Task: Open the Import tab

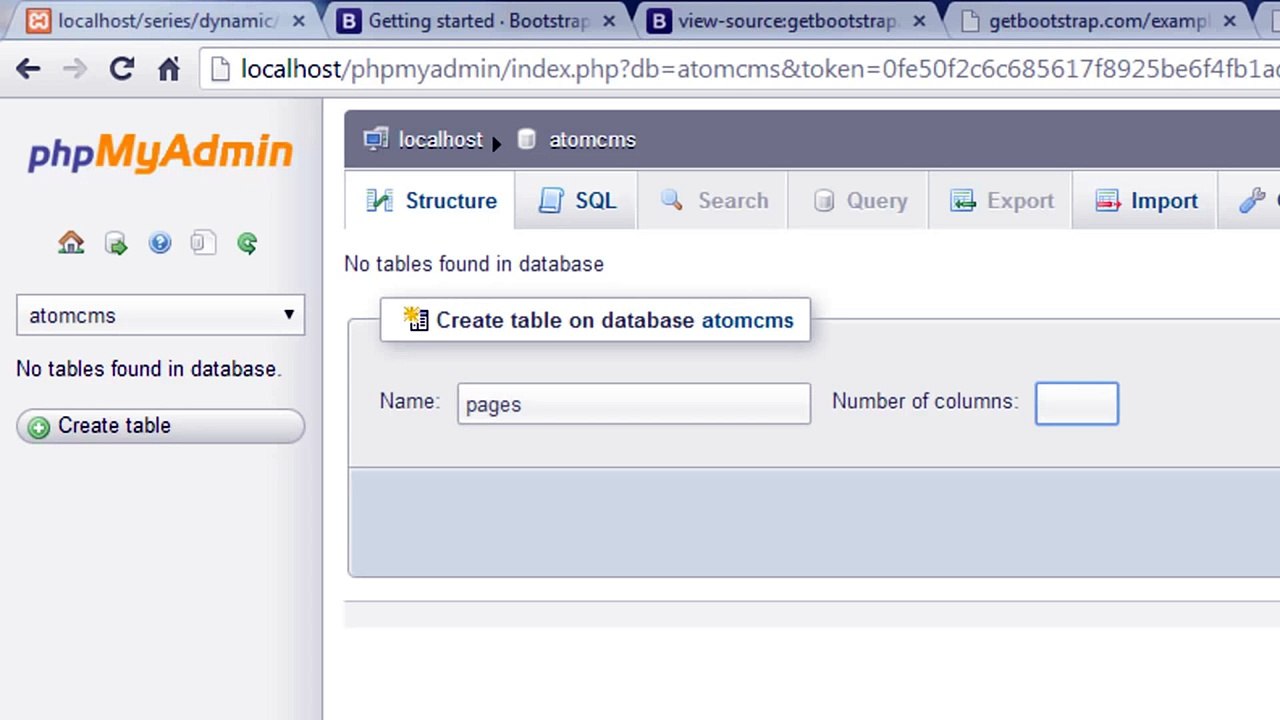Action: point(1144,201)
